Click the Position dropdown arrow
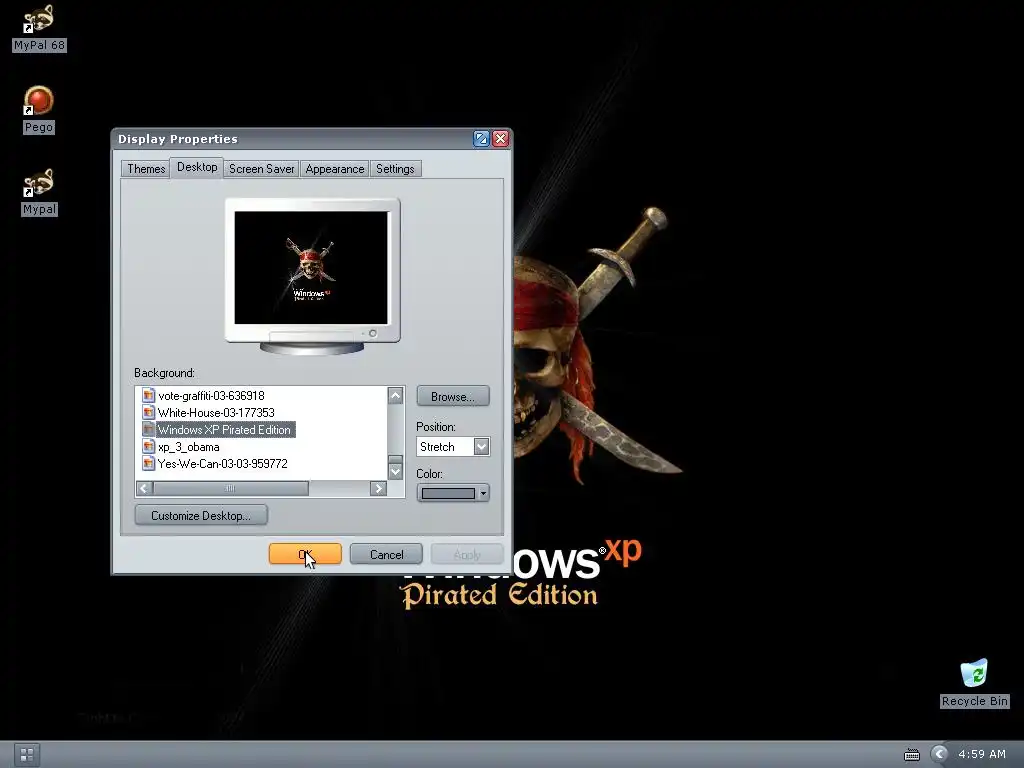 [x=481, y=447]
